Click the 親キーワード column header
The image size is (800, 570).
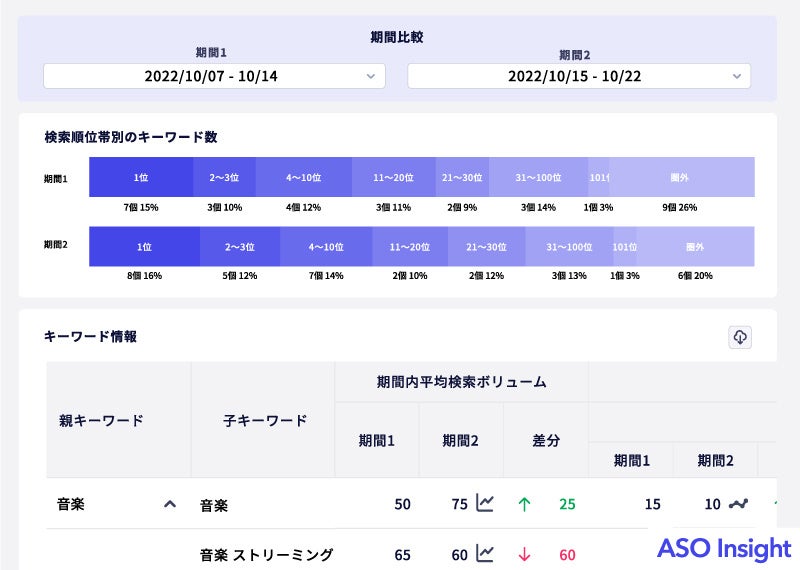[101, 420]
